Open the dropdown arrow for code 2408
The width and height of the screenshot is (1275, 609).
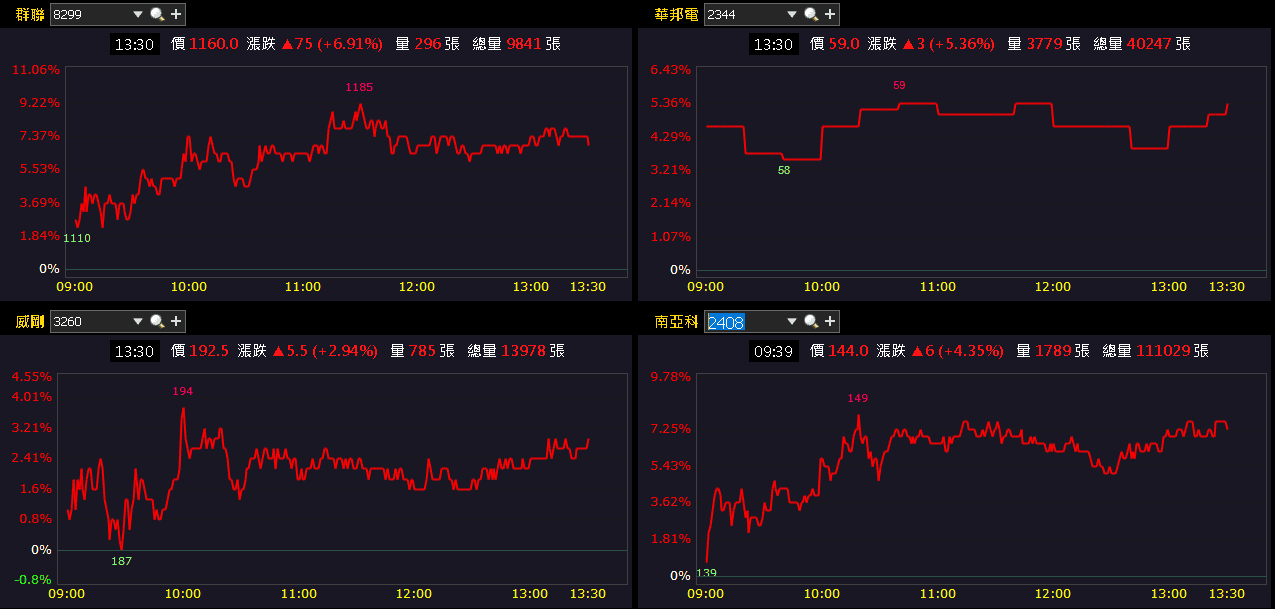pyautogui.click(x=791, y=322)
